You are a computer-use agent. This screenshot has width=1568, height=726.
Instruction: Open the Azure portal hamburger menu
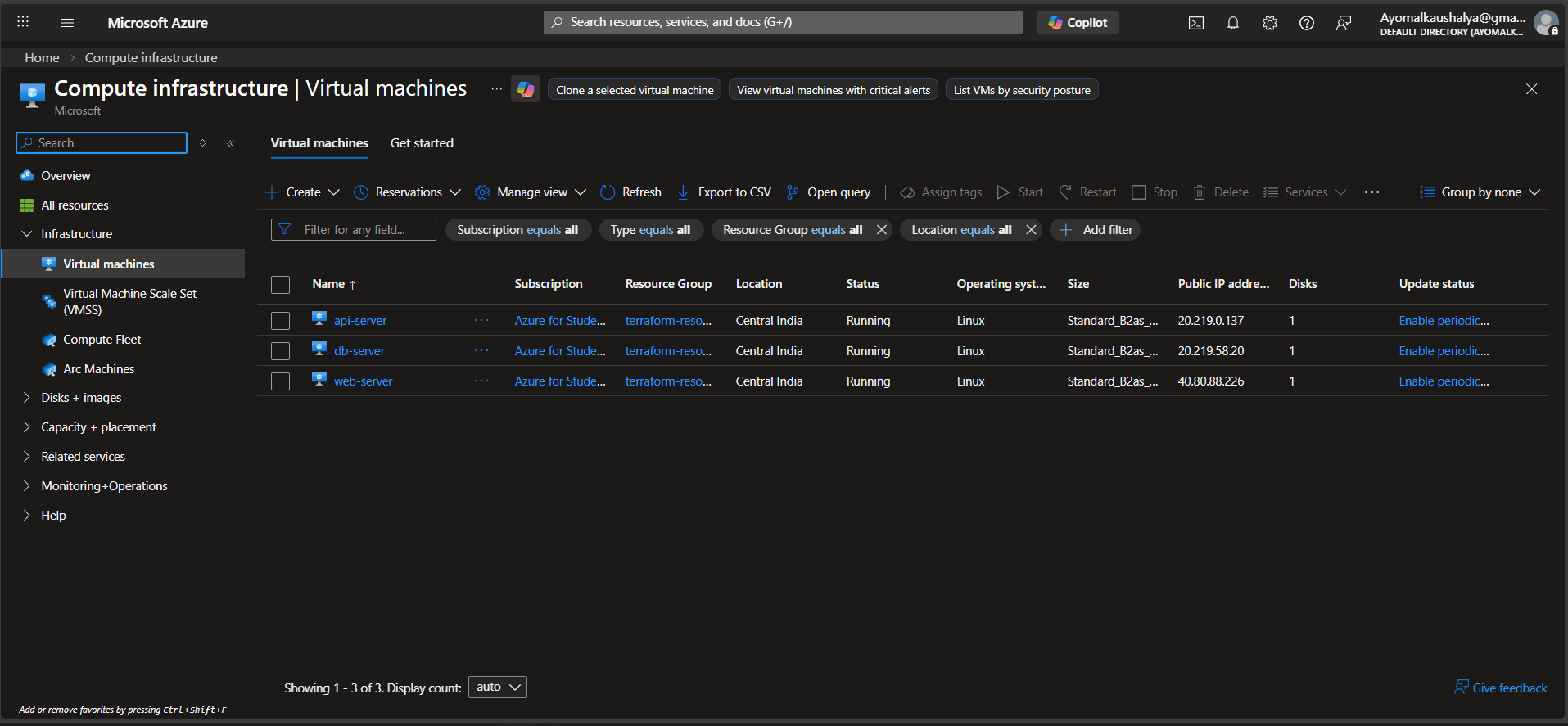click(67, 23)
